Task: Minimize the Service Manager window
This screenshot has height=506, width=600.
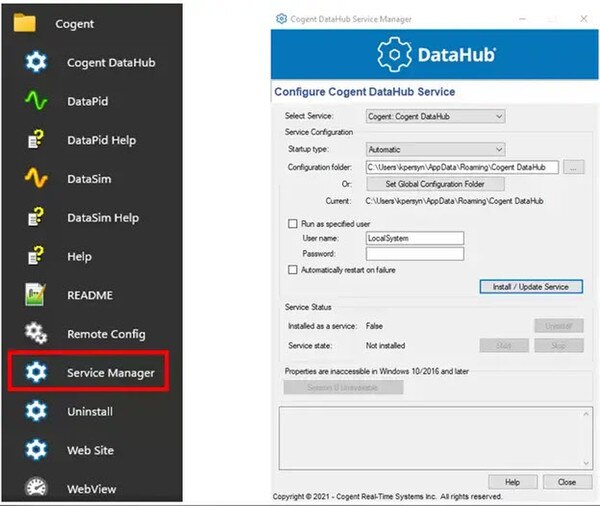Action: (523, 18)
